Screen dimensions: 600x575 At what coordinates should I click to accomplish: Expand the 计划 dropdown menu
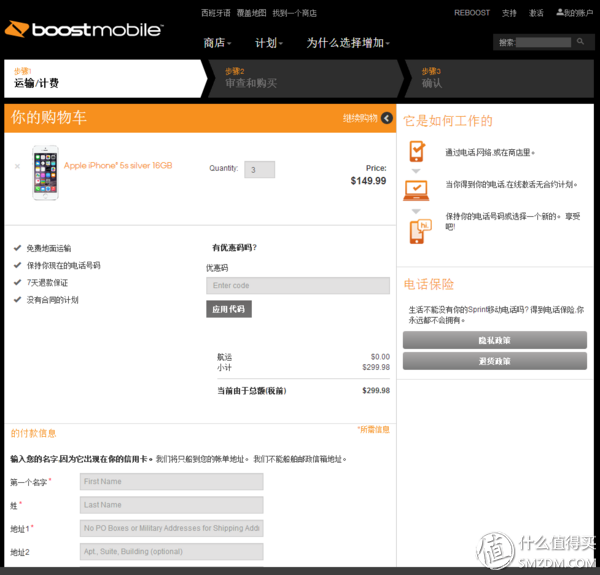[x=269, y=43]
